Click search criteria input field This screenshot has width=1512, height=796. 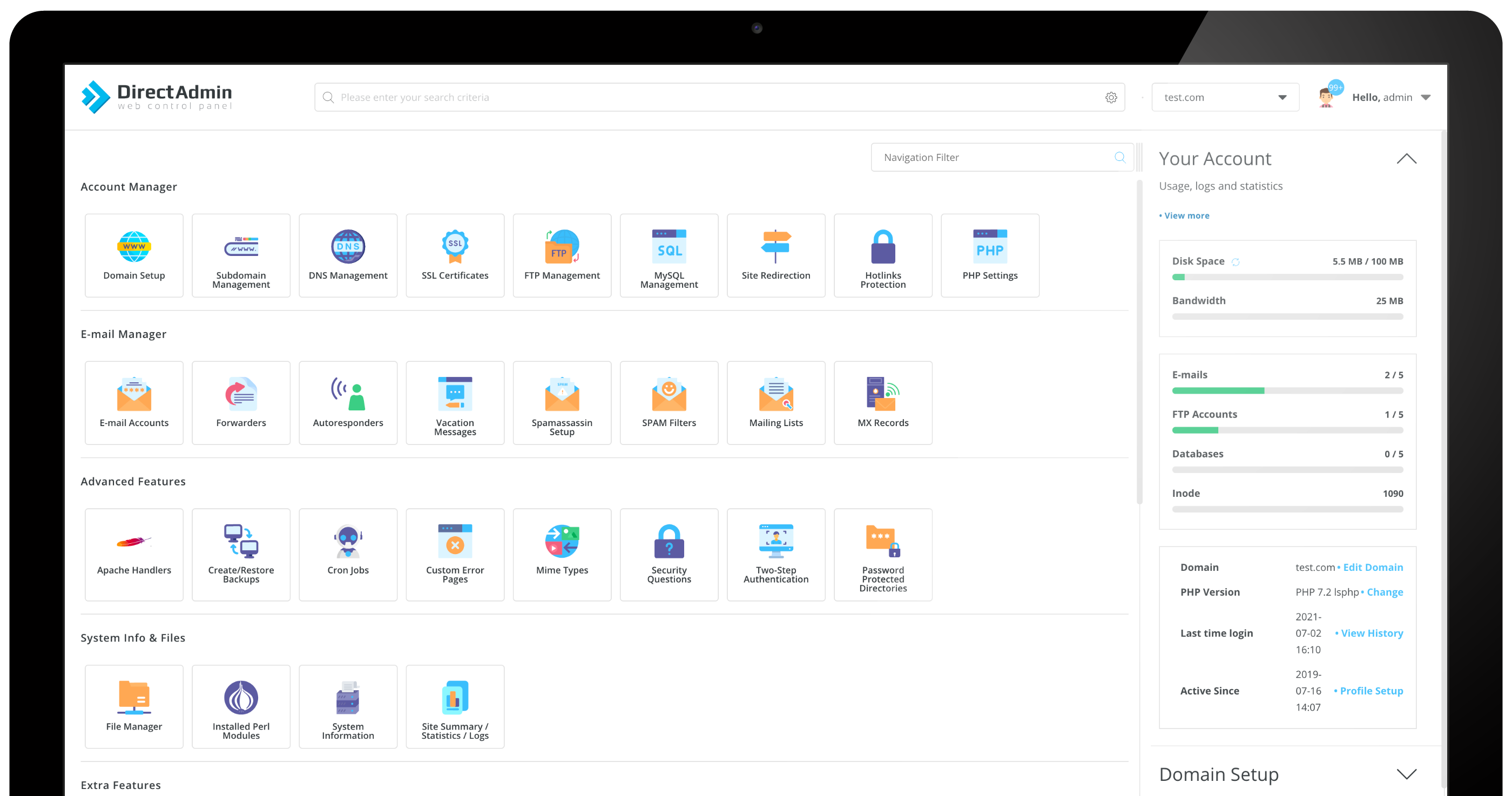[x=718, y=97]
